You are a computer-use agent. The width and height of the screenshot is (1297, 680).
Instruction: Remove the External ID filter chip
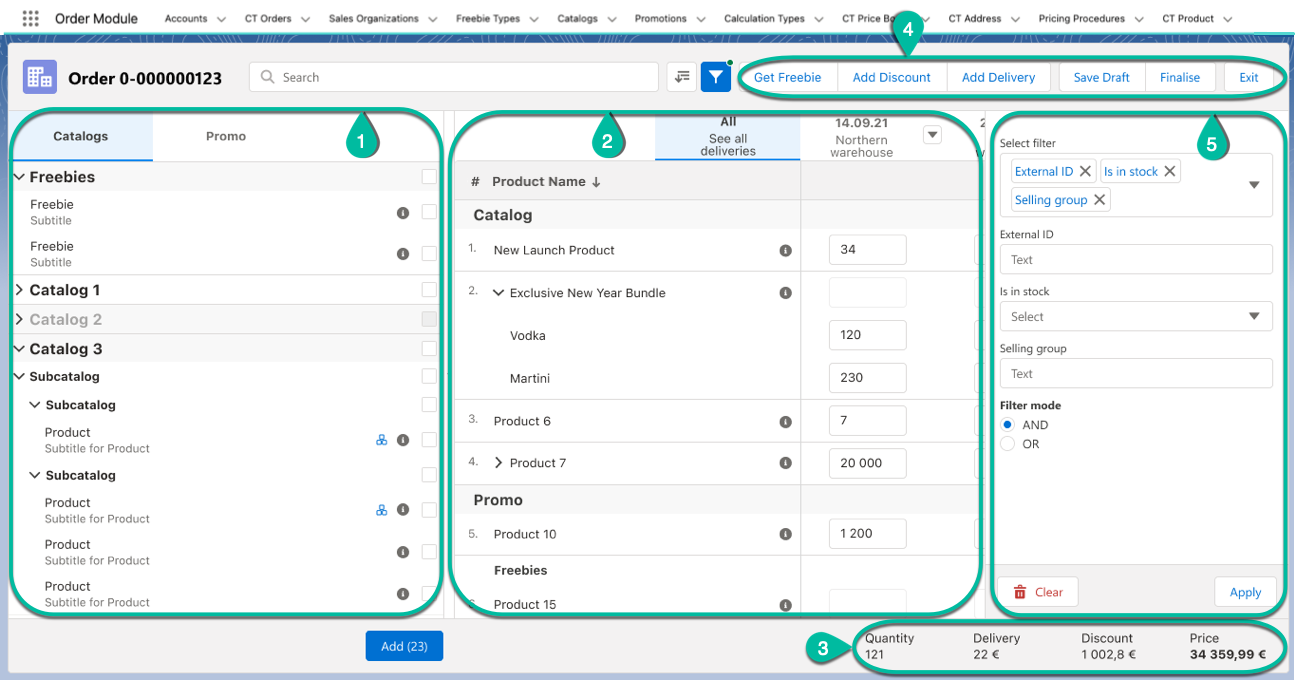pos(1085,171)
